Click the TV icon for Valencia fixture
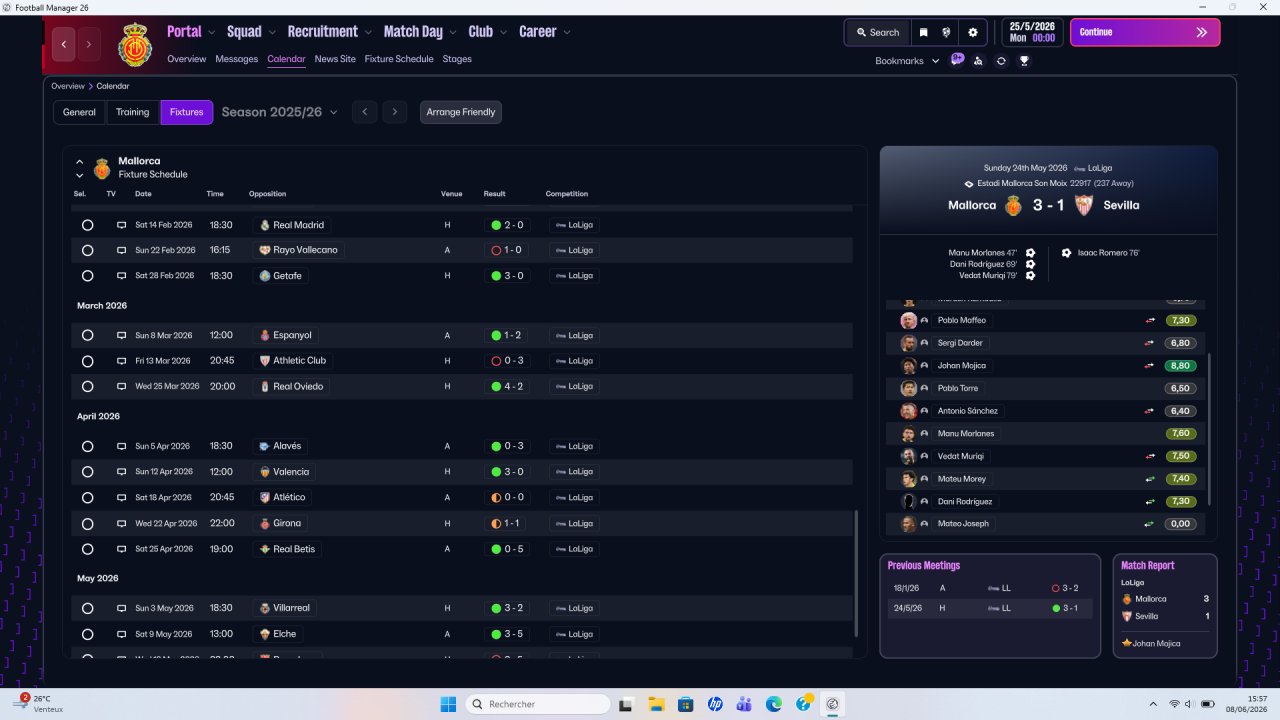Screen dimensions: 1280x720 point(122,472)
